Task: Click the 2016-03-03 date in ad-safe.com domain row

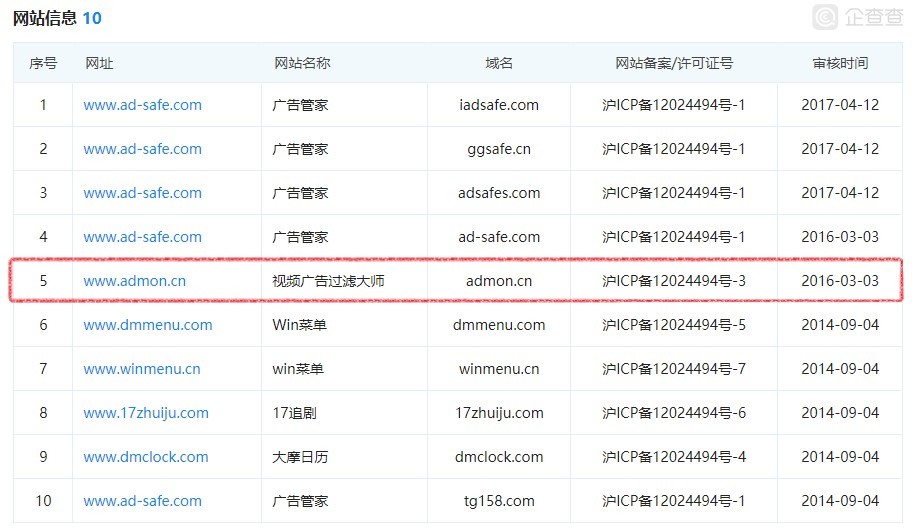Action: tap(840, 237)
